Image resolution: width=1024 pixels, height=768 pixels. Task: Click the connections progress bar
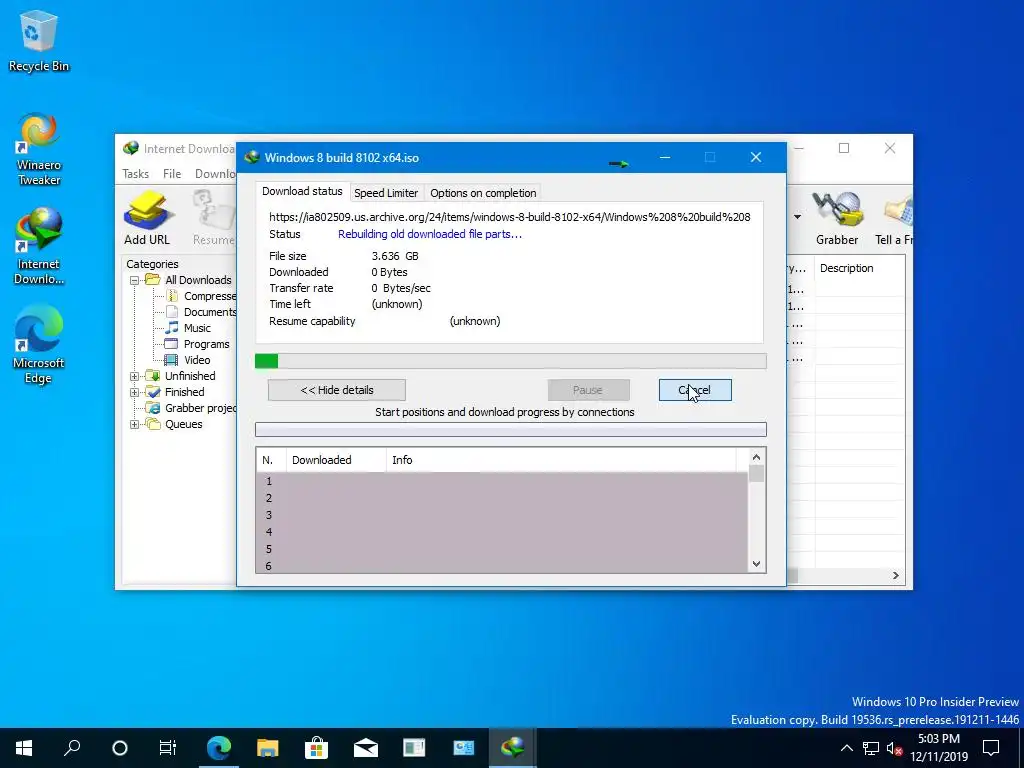point(511,430)
